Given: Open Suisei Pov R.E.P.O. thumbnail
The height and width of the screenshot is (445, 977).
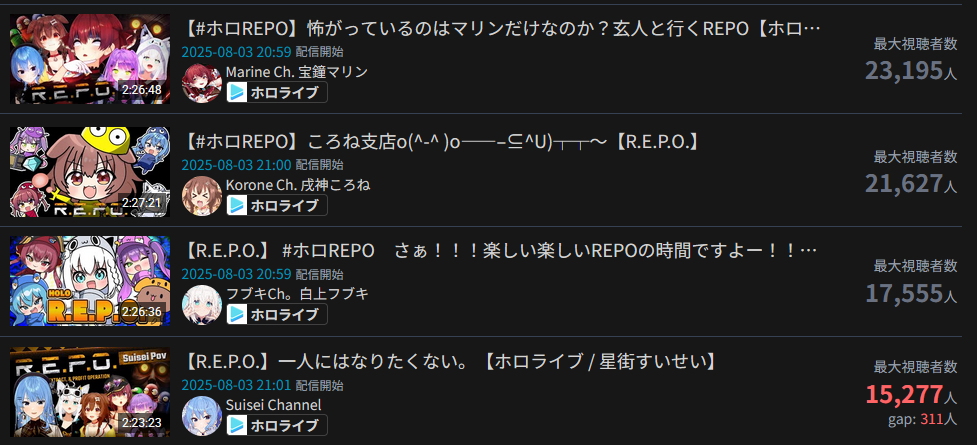Looking at the screenshot, I should [90, 392].
